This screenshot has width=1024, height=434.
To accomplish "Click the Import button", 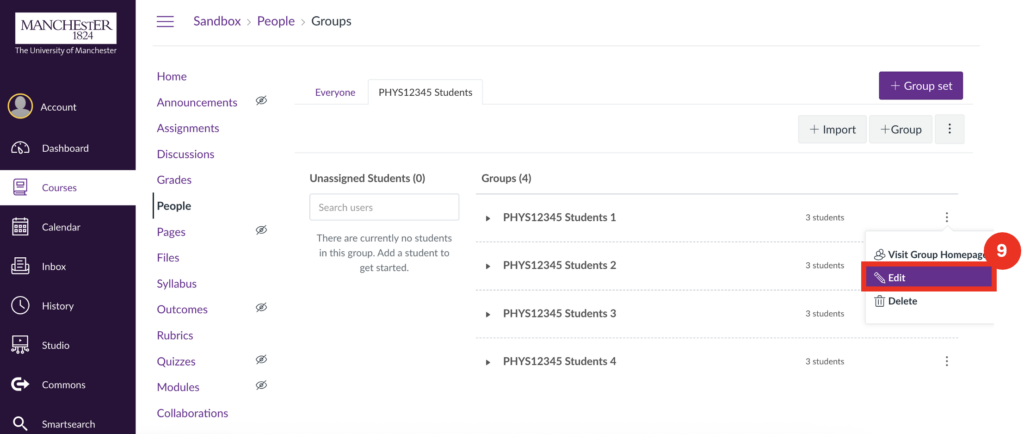I will click(x=832, y=129).
